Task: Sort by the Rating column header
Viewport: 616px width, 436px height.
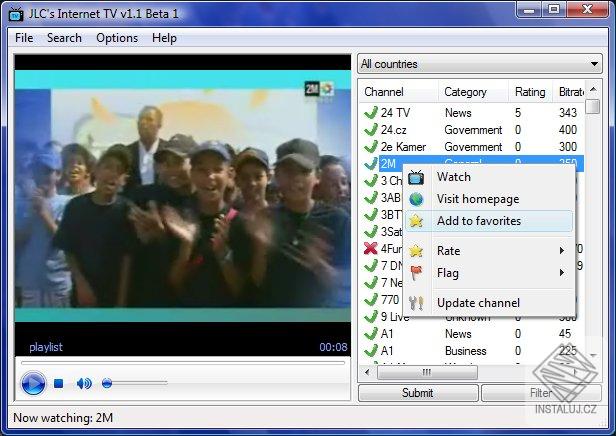Action: [x=530, y=92]
